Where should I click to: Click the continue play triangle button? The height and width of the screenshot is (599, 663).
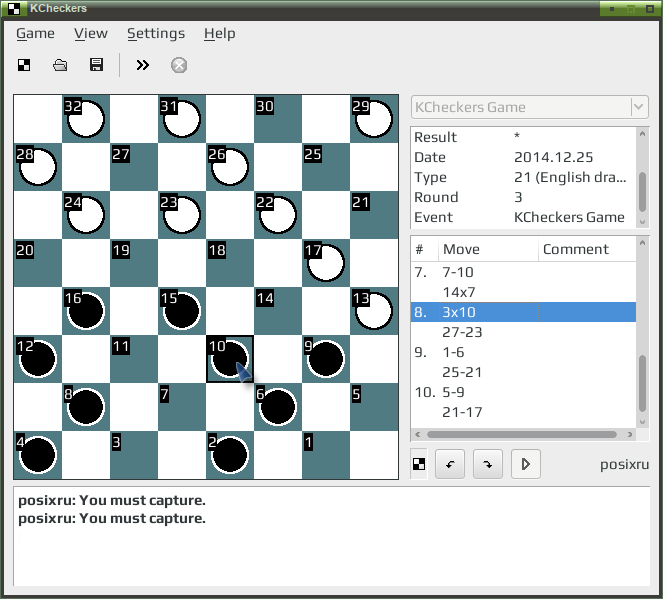pos(526,464)
